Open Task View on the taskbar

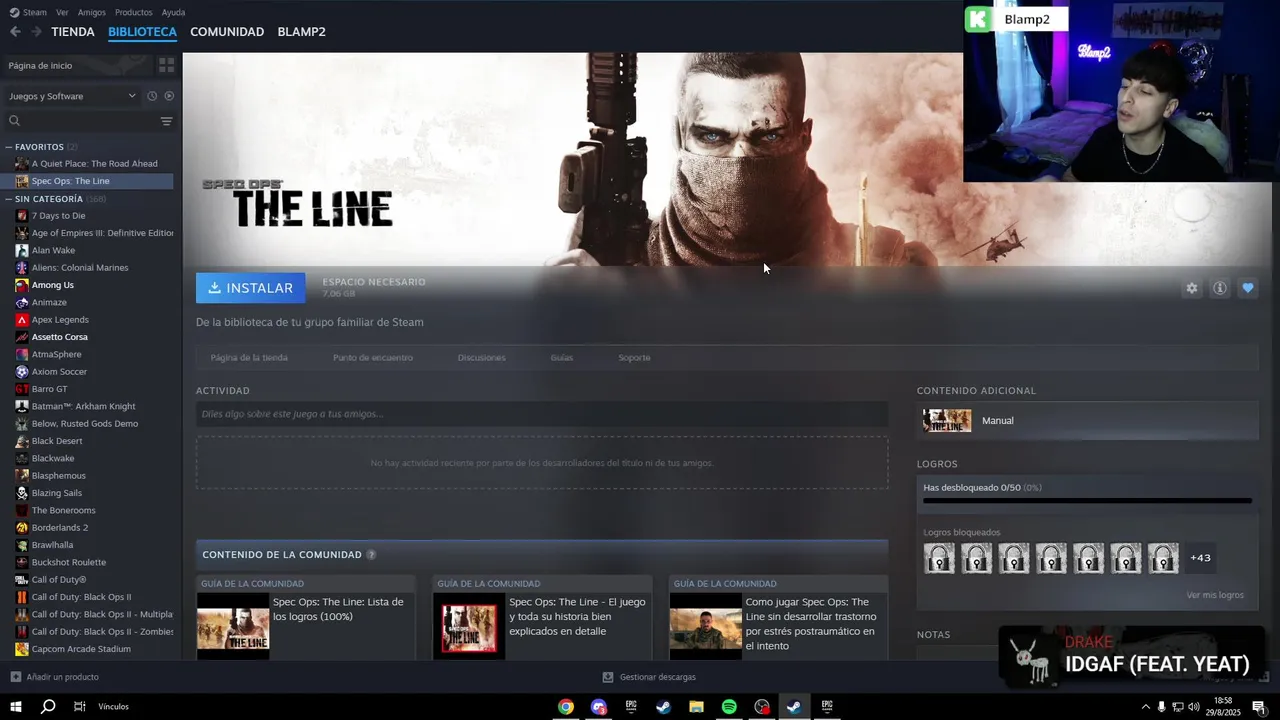coord(79,707)
